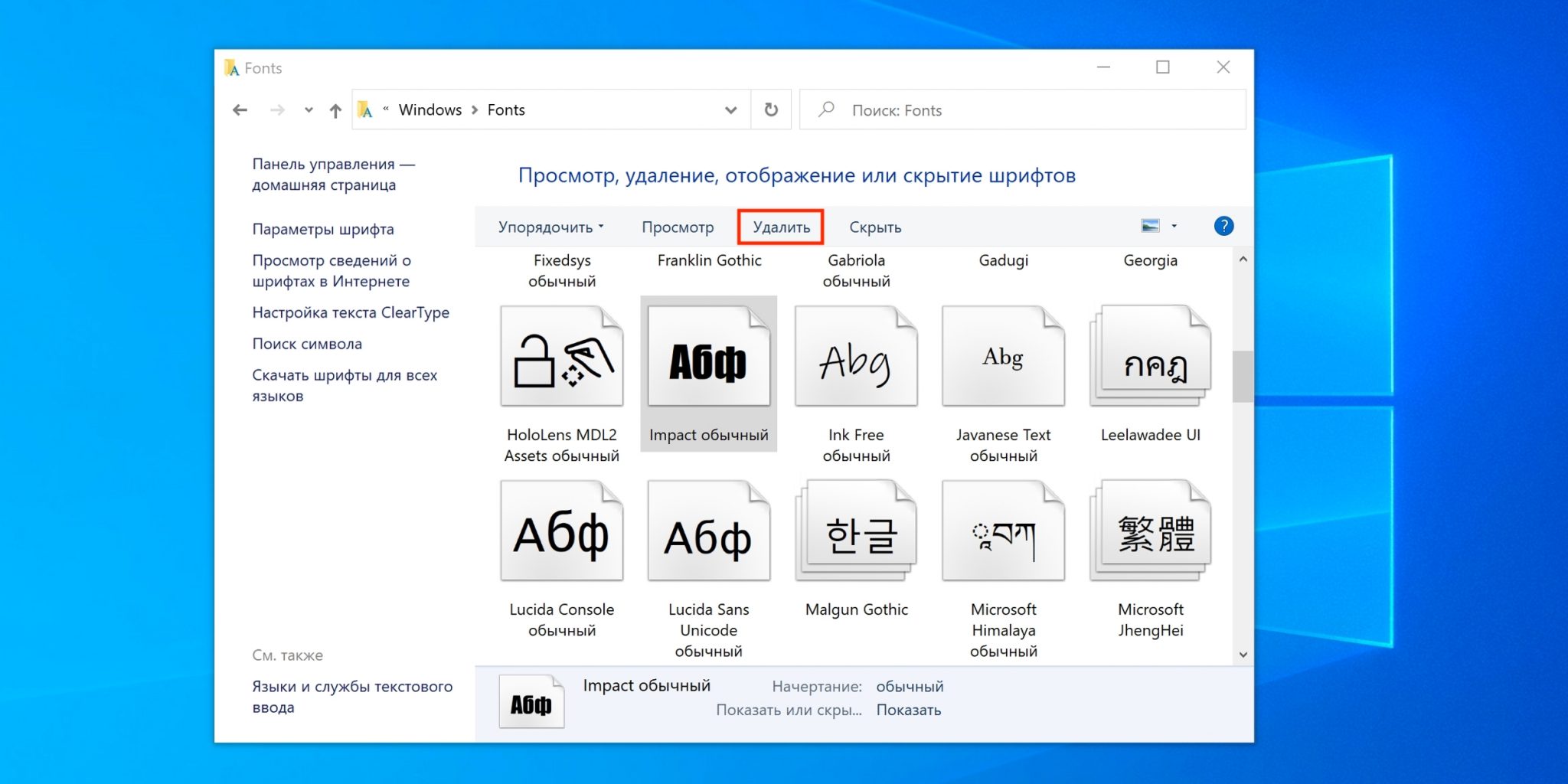Click the vertical scrollbar thumb in font list
The height and width of the screenshot is (784, 1568).
point(1242,376)
